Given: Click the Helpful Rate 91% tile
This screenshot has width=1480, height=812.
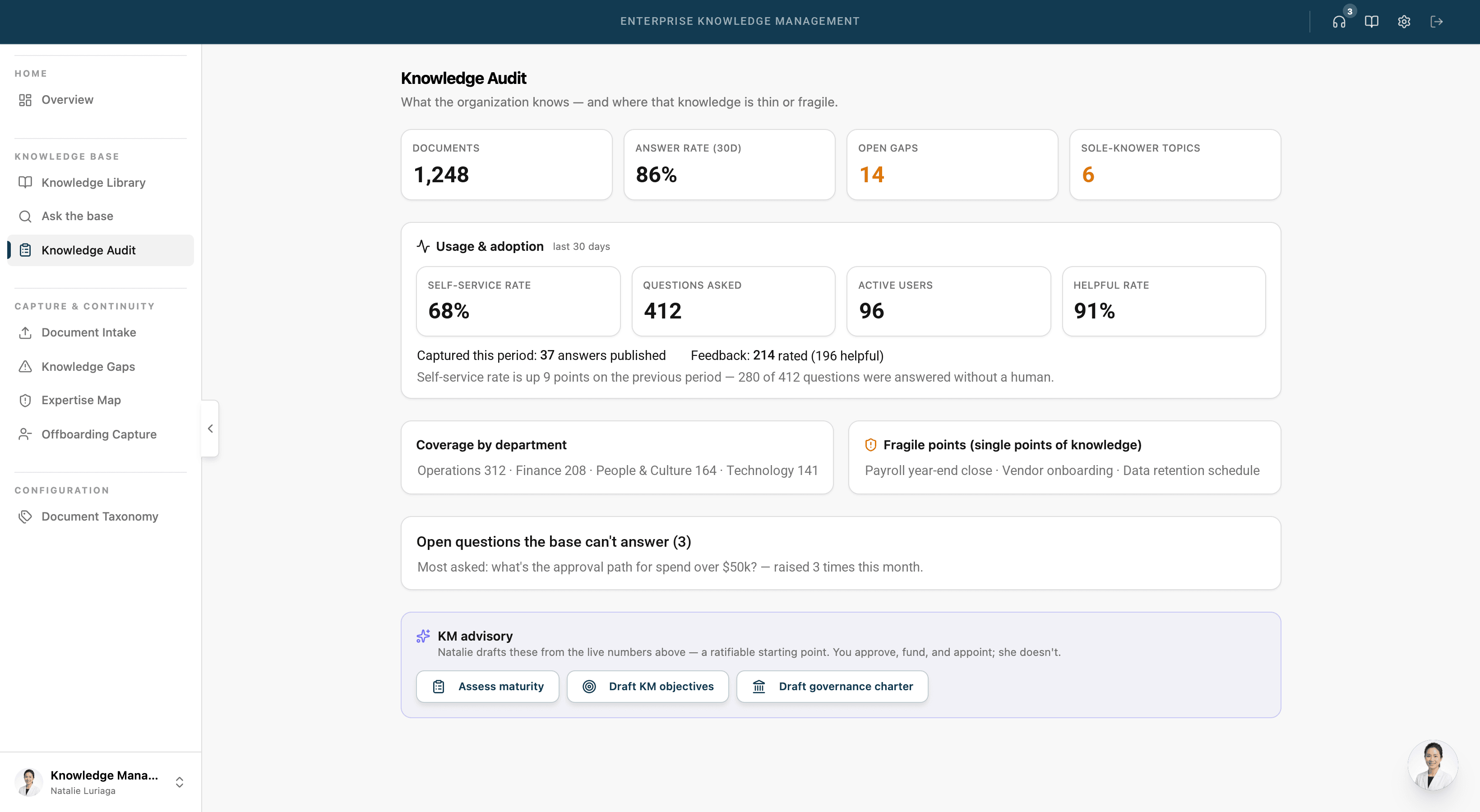Looking at the screenshot, I should [x=1164, y=301].
